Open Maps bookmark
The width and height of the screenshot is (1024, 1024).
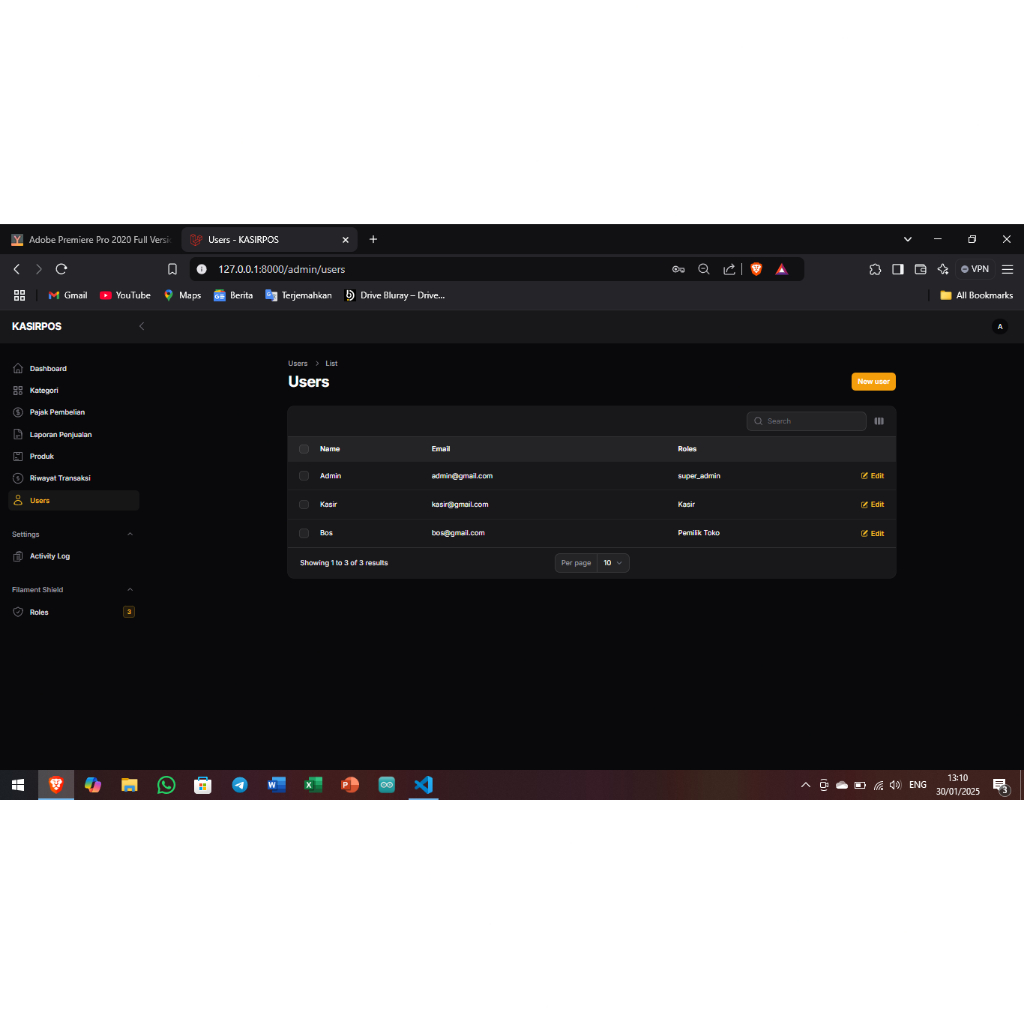point(182,295)
